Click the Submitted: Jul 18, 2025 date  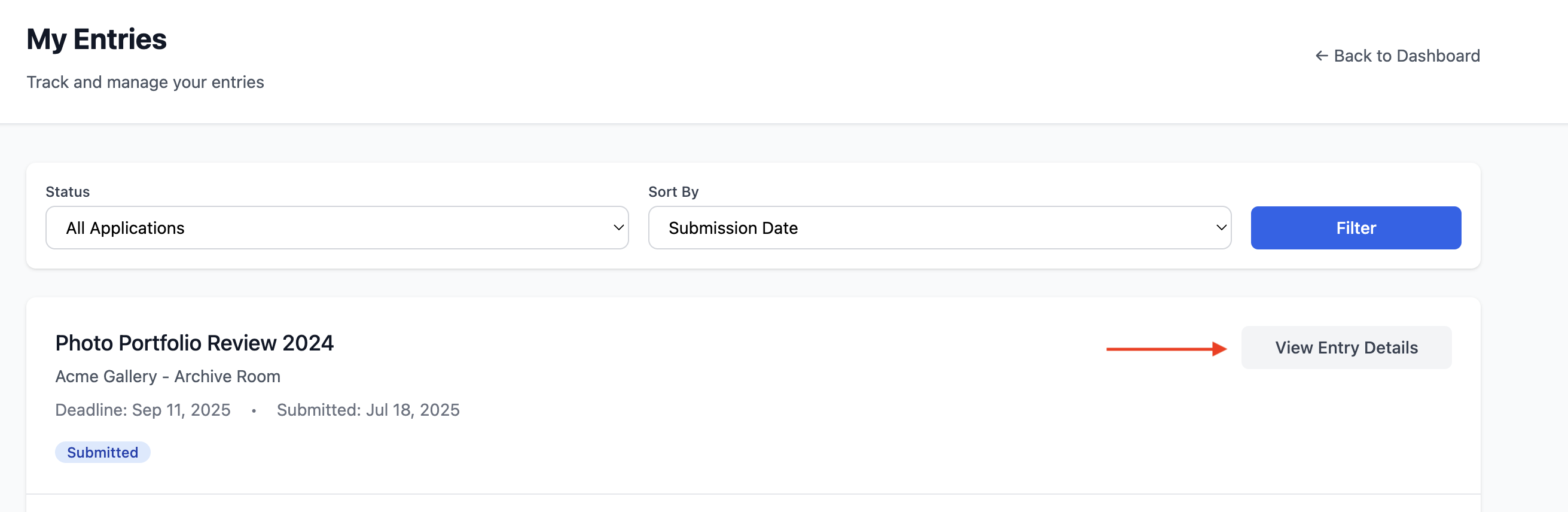(x=368, y=410)
